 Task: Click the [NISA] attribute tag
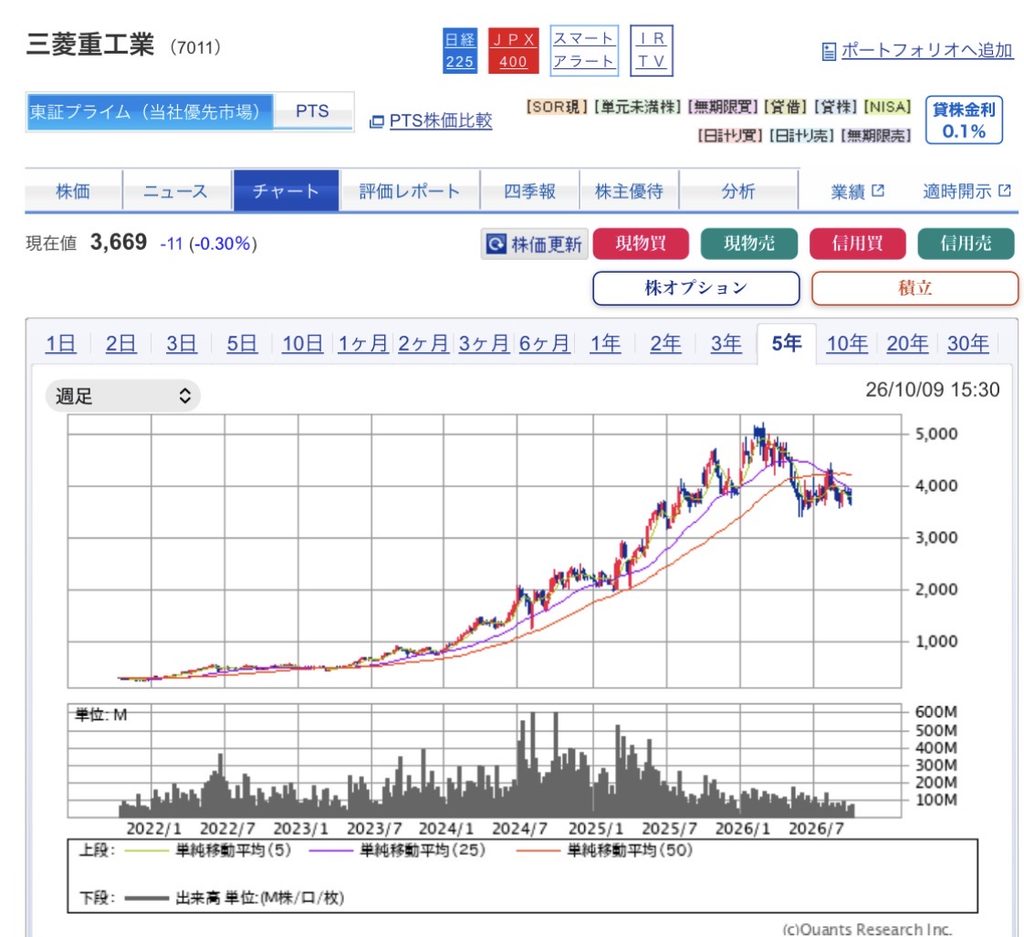tap(887, 106)
